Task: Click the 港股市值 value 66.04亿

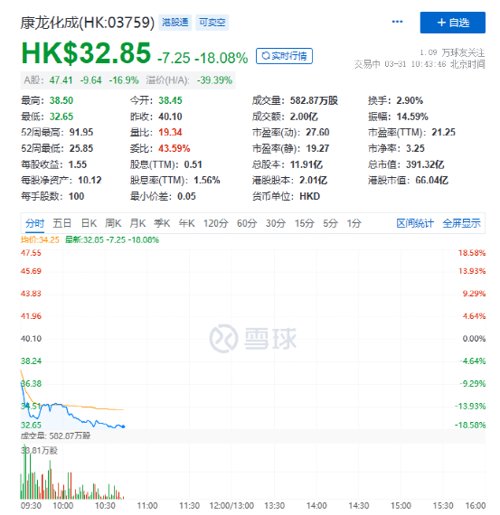Action: (432, 180)
